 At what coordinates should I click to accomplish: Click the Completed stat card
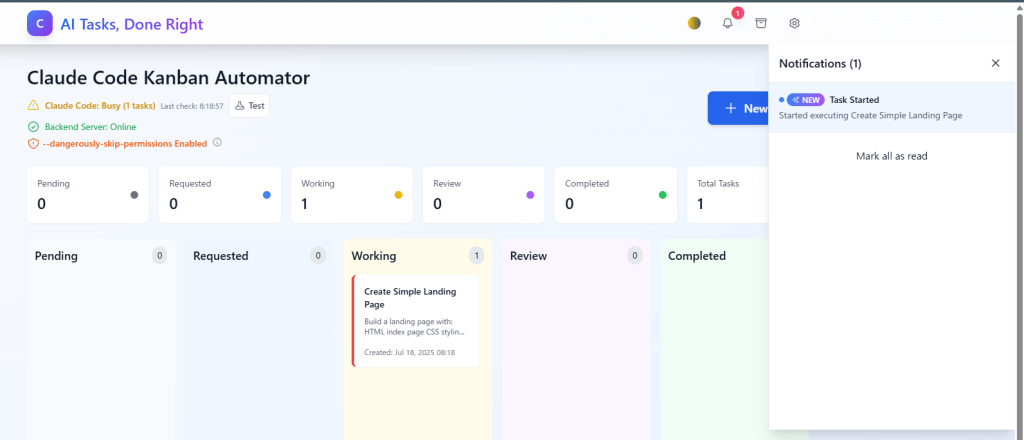click(615, 195)
